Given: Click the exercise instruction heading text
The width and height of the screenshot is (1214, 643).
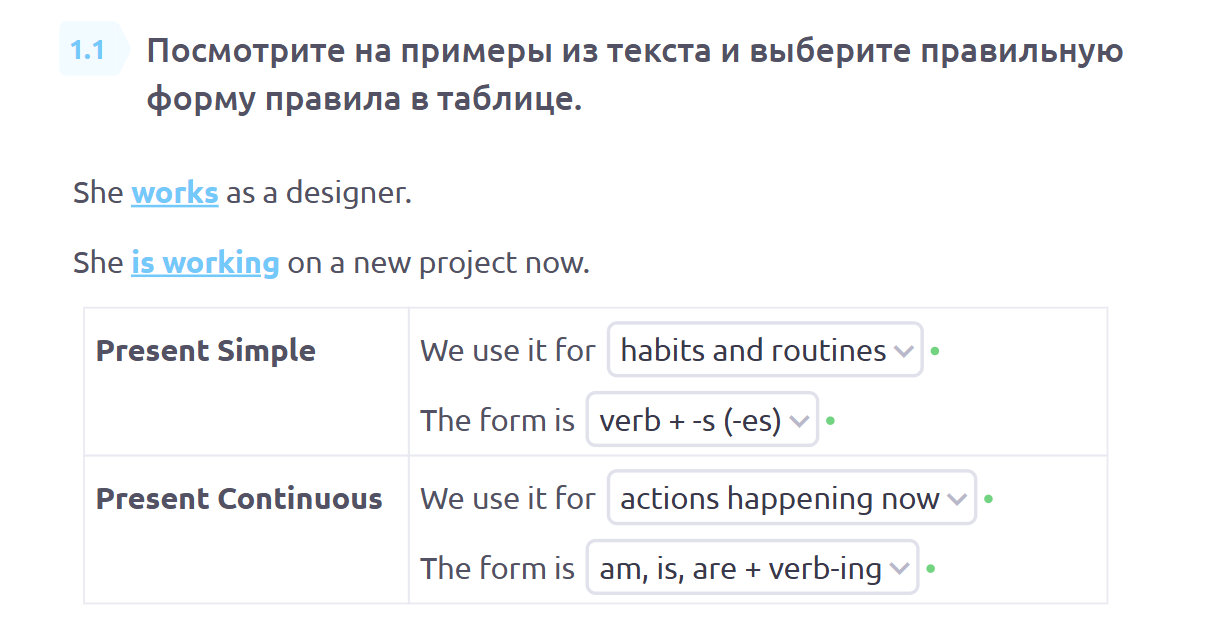Looking at the screenshot, I should (634, 75).
